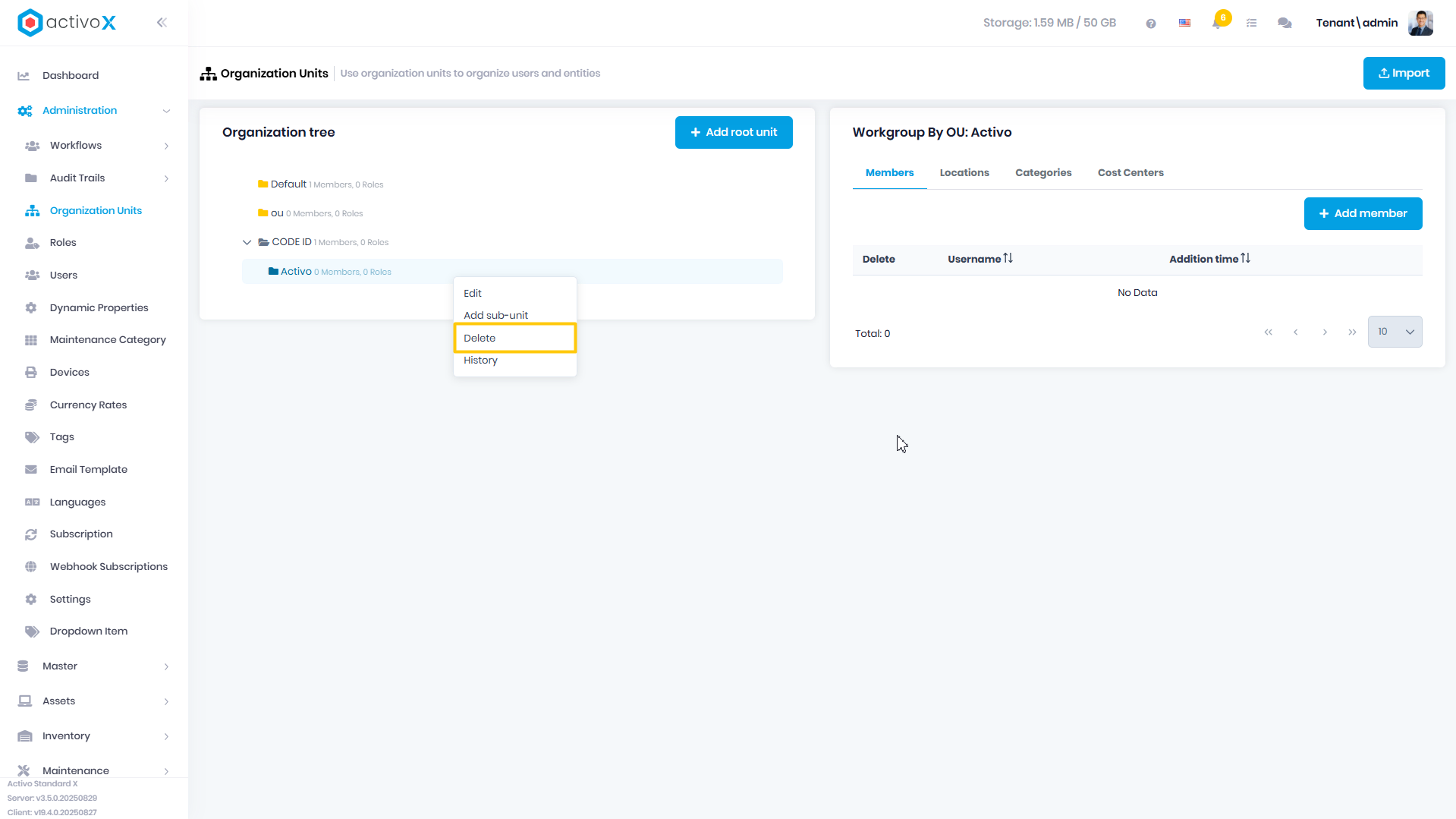
Task: Expand the Inventory menu
Action: [94, 736]
